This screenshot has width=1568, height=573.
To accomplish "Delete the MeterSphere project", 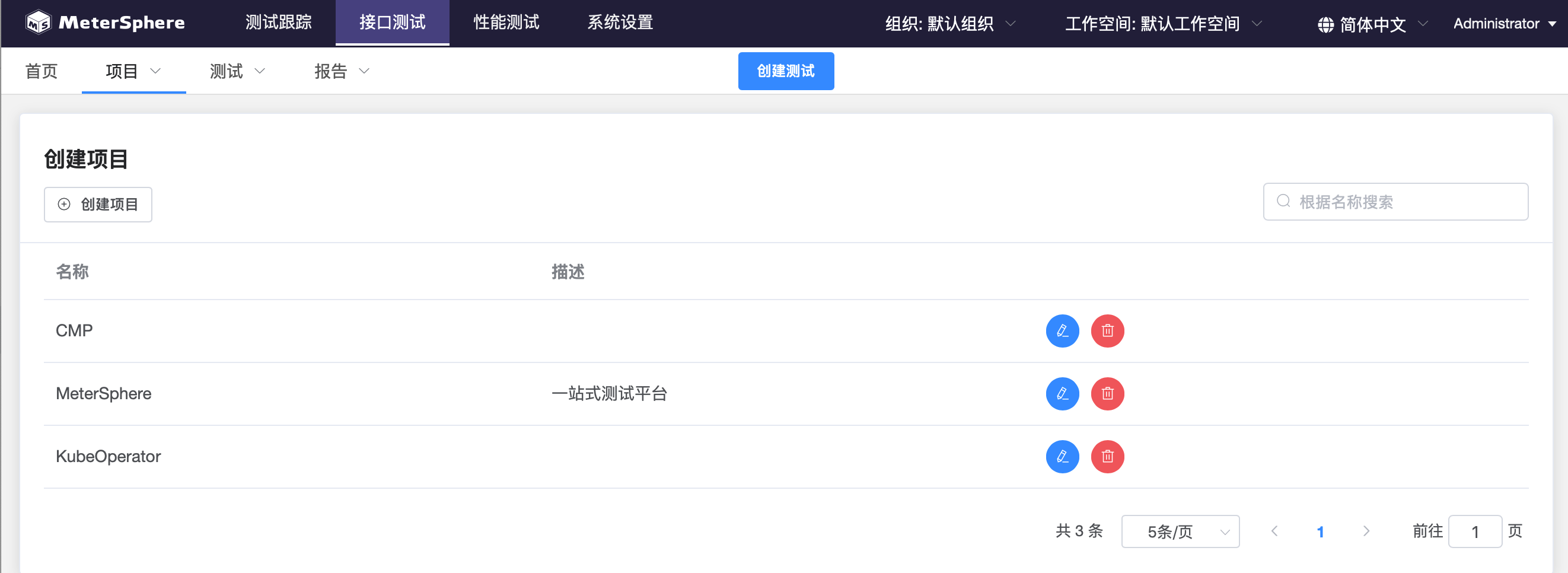I will click(x=1107, y=393).
